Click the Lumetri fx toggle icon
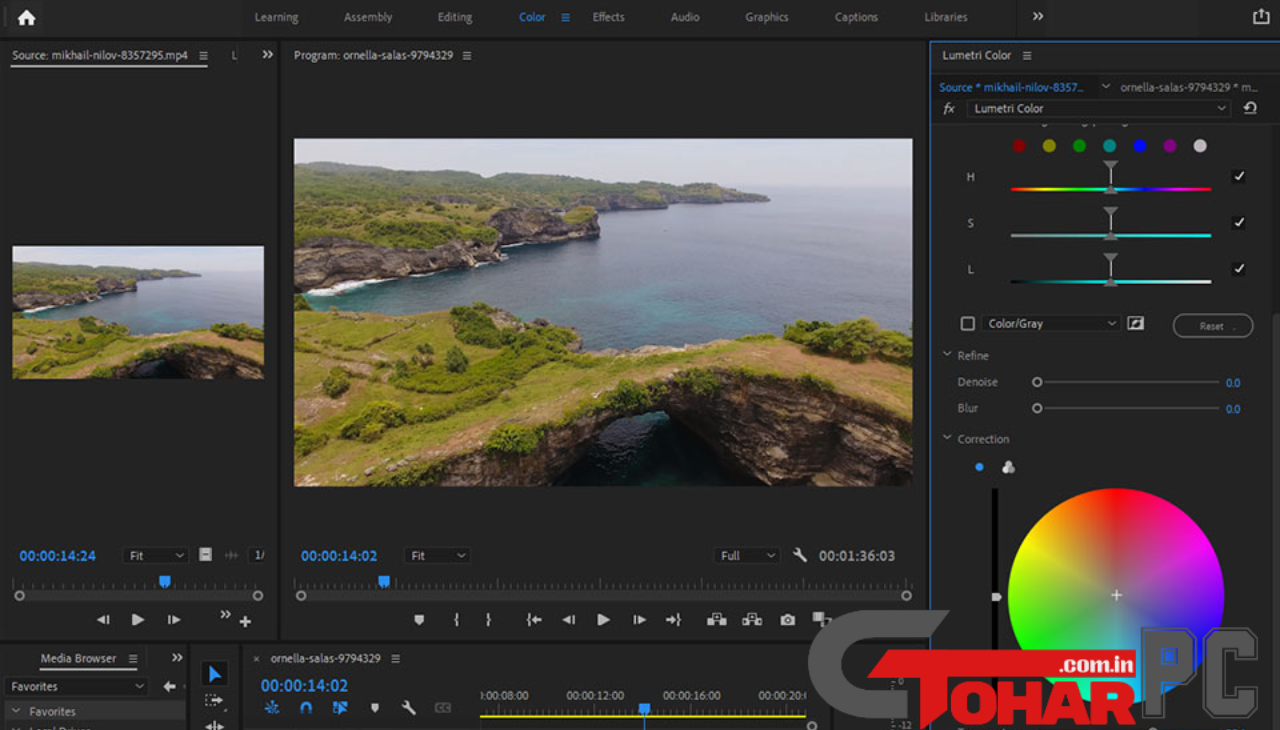Image resolution: width=1280 pixels, height=730 pixels. coord(949,108)
